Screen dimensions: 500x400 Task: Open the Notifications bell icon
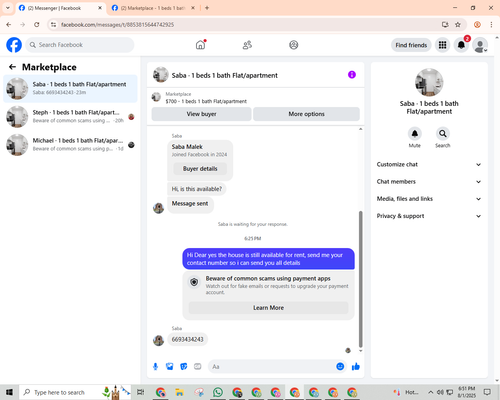(461, 45)
